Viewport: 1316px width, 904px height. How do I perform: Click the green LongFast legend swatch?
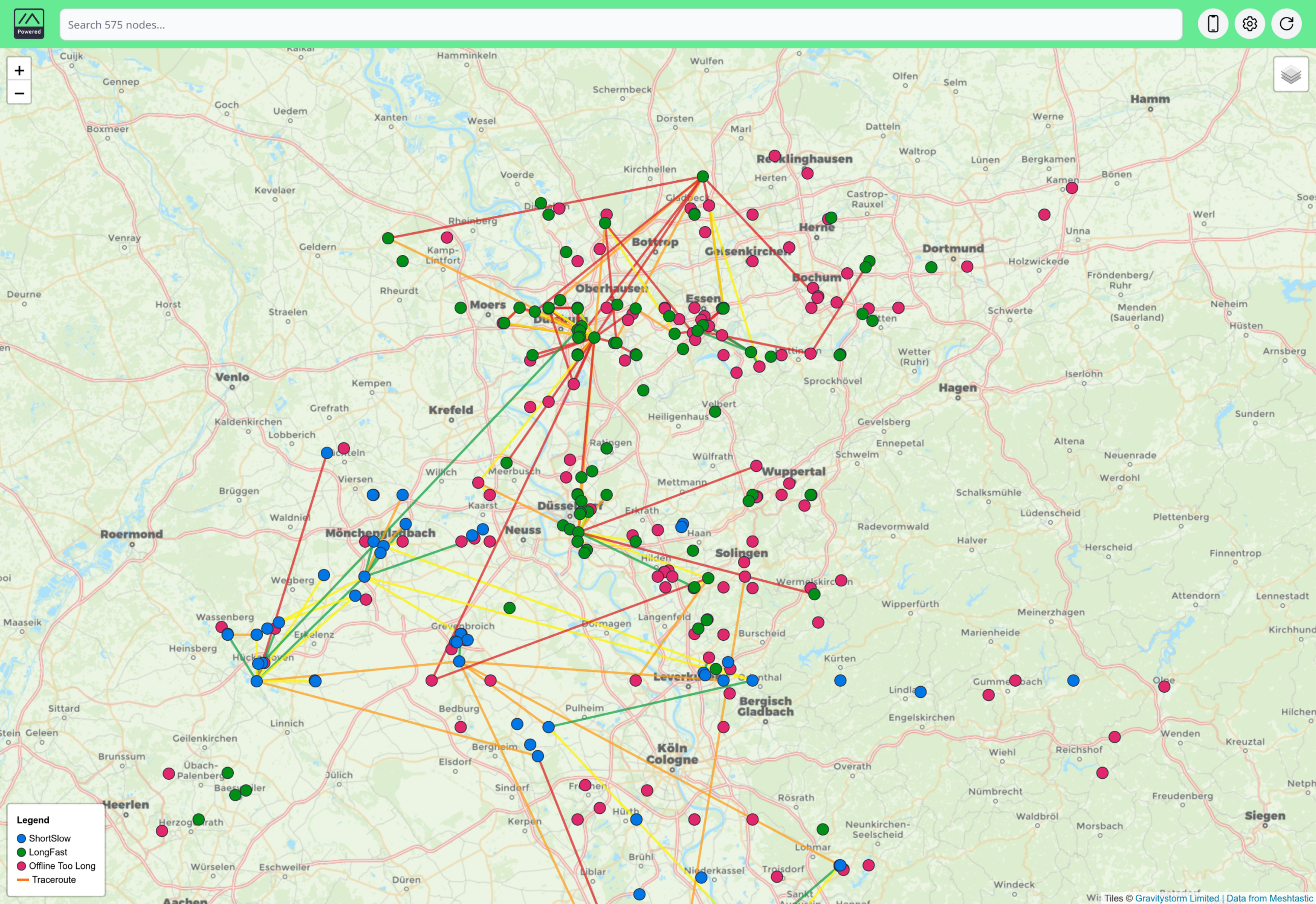[x=21, y=852]
